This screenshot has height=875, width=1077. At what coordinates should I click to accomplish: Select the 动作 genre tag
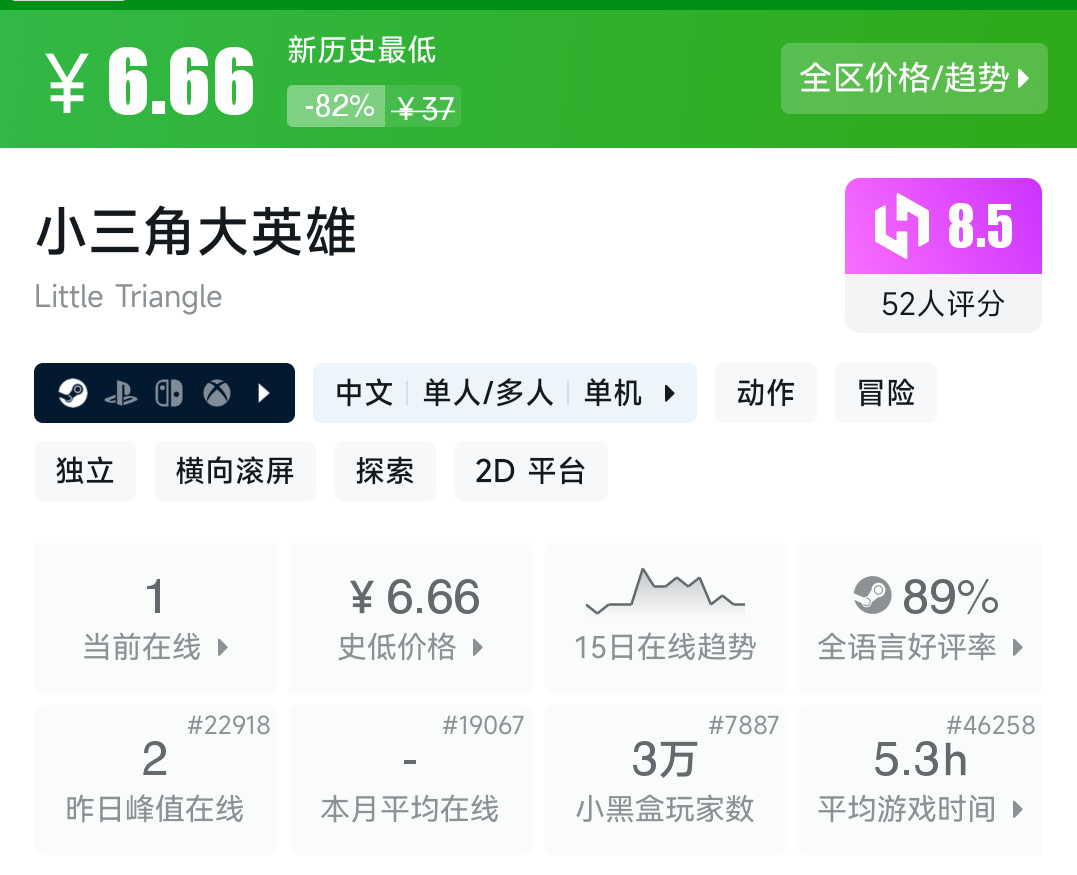(765, 393)
